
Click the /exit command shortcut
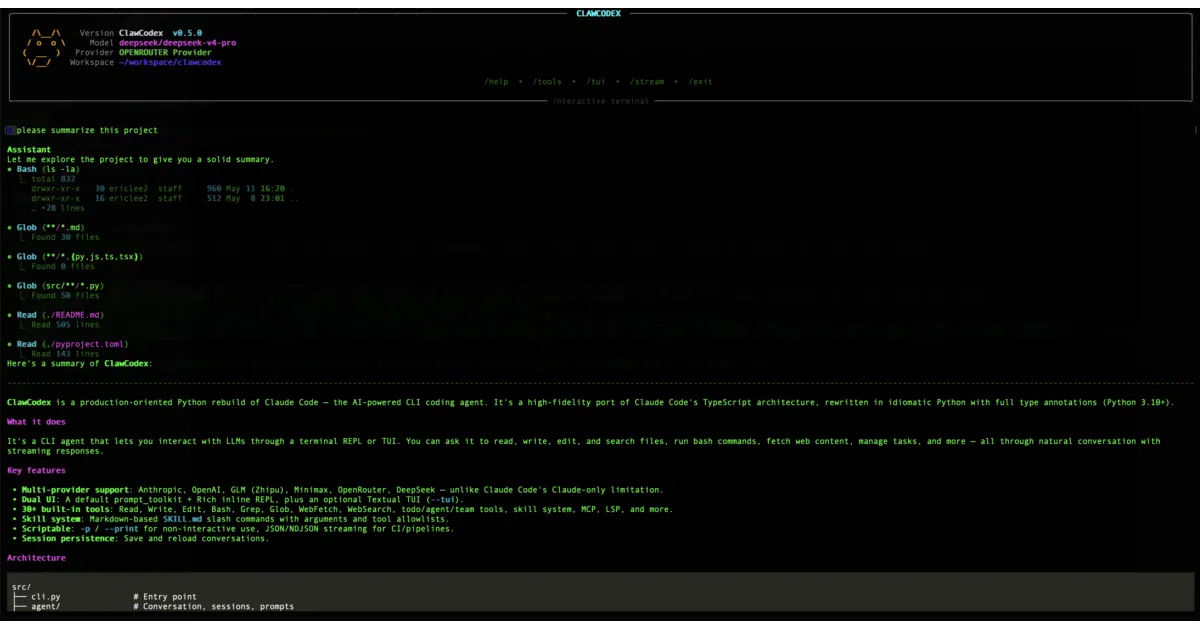700,82
